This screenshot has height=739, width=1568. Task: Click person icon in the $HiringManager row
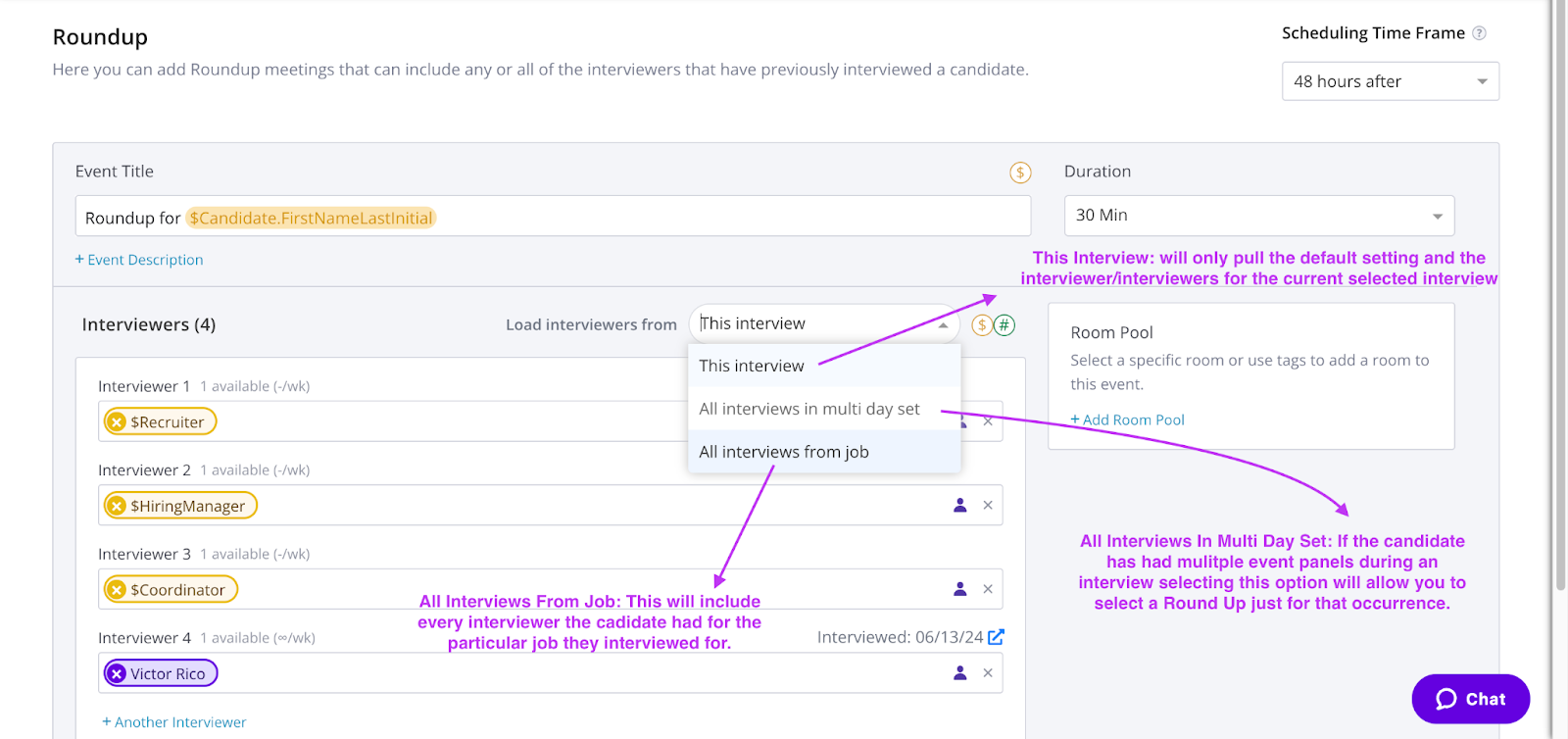point(960,506)
